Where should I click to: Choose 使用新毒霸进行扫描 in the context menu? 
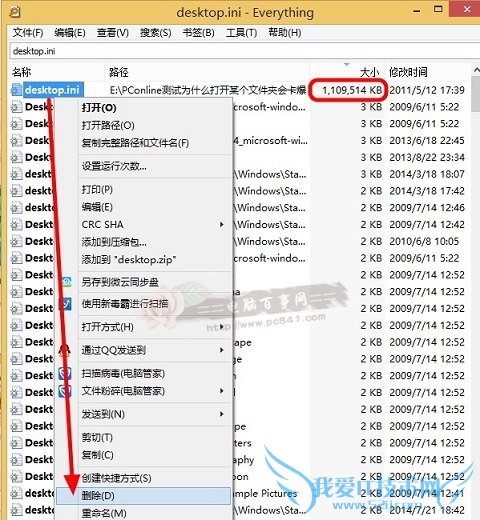pyautogui.click(x=125, y=303)
